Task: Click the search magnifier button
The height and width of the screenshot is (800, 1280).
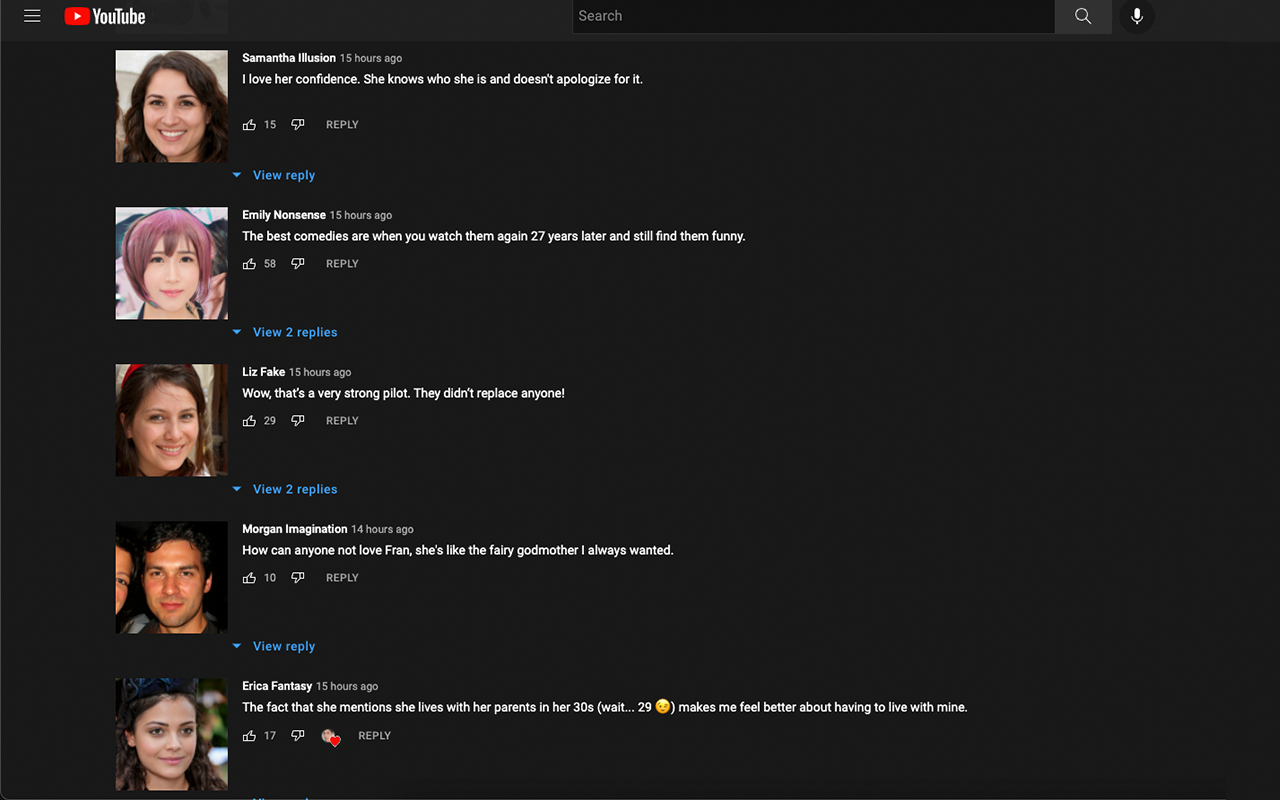Action: [1083, 16]
